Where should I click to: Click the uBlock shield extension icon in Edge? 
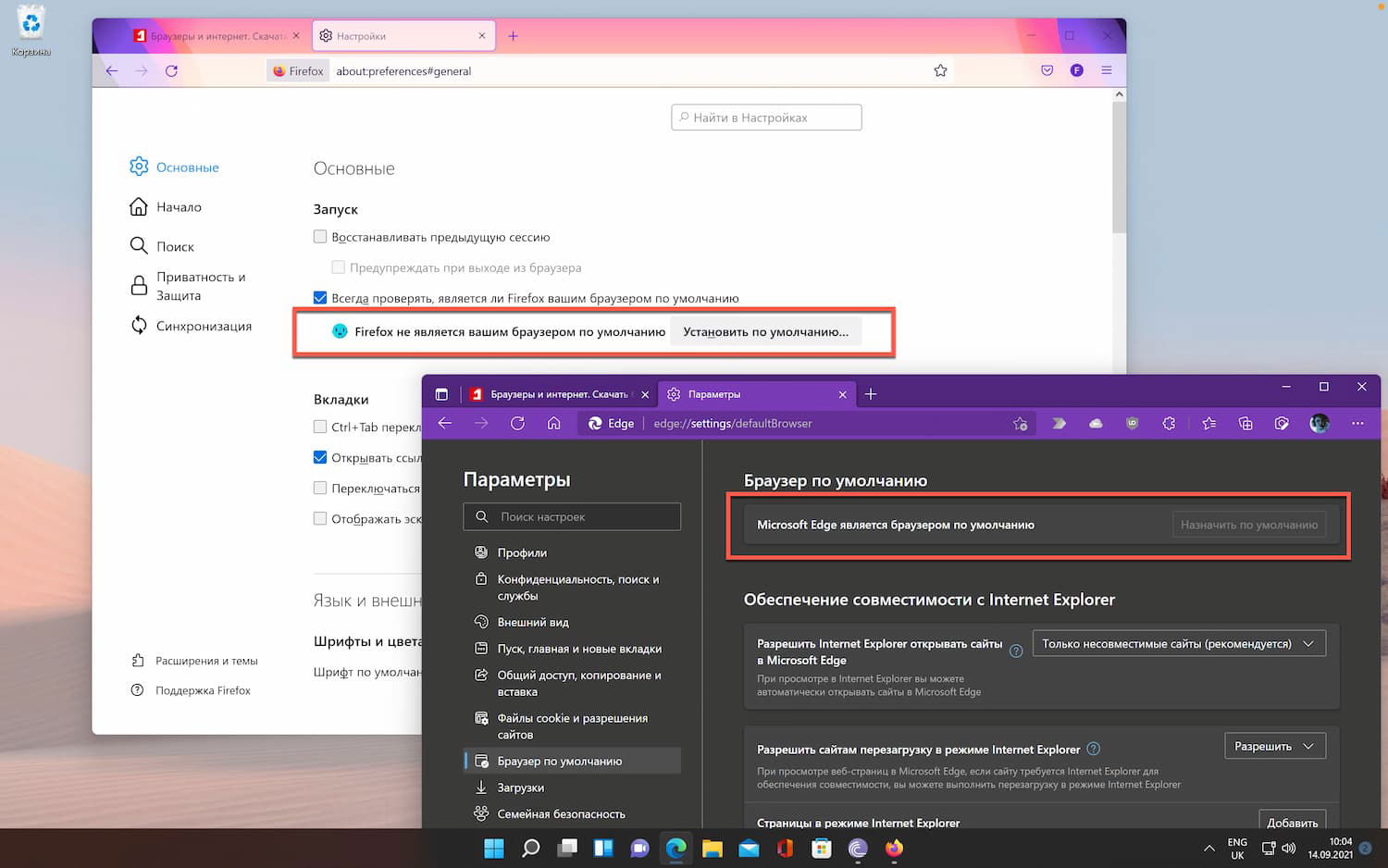pos(1132,423)
